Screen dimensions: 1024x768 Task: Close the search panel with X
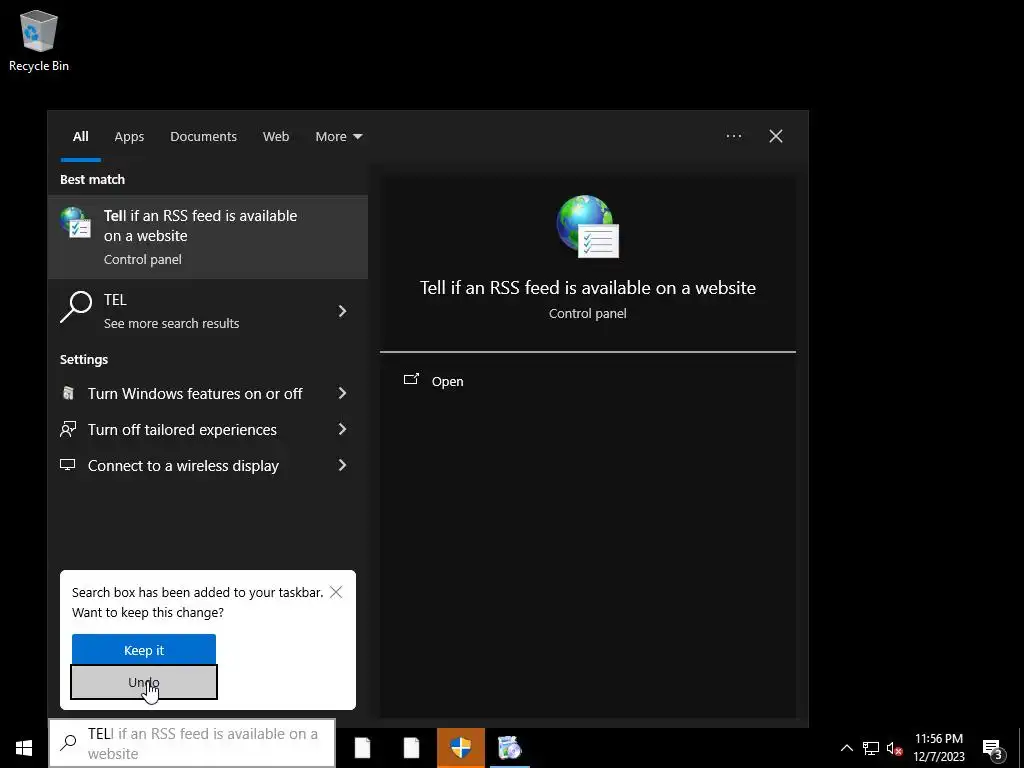[x=776, y=136]
